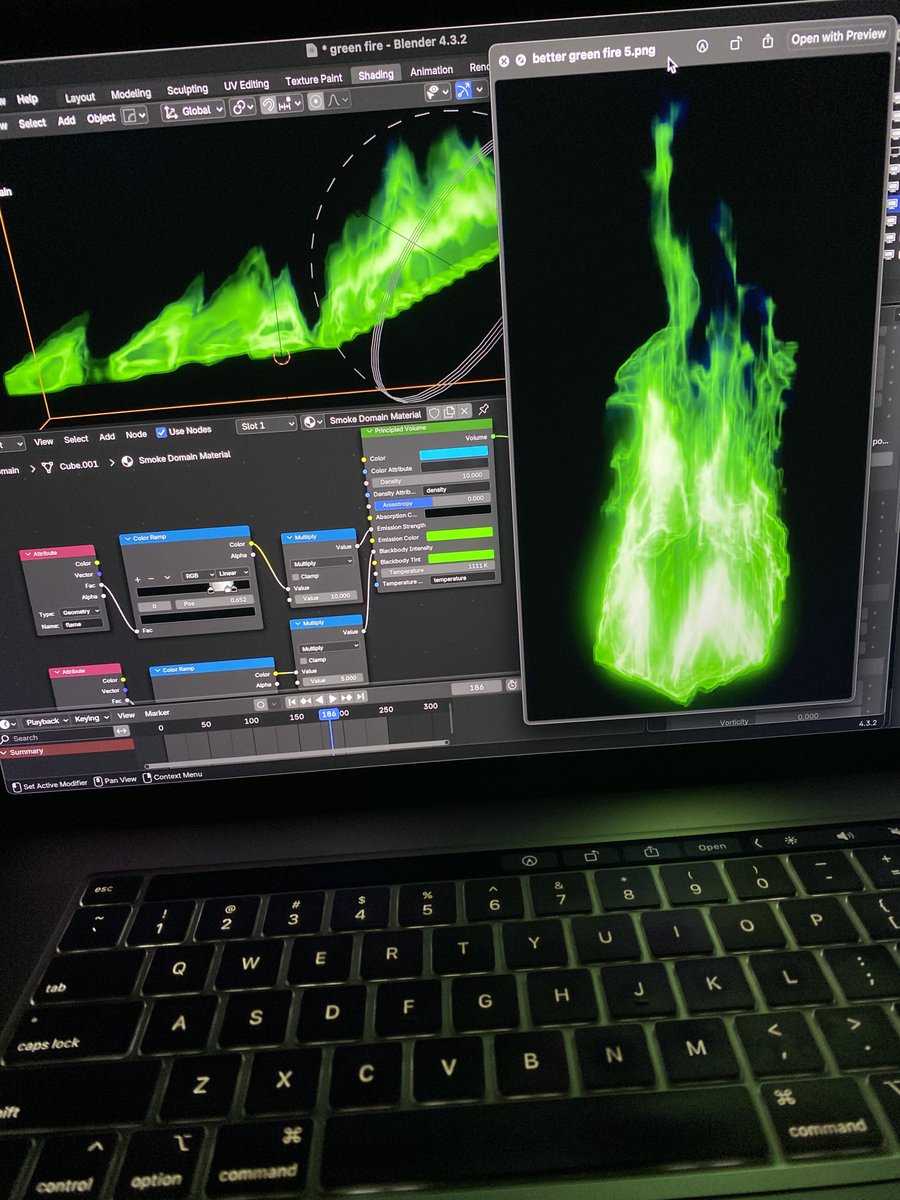Image resolution: width=900 pixels, height=1200 pixels.
Task: Click the transform orientation icon beside Global
Action: point(171,111)
